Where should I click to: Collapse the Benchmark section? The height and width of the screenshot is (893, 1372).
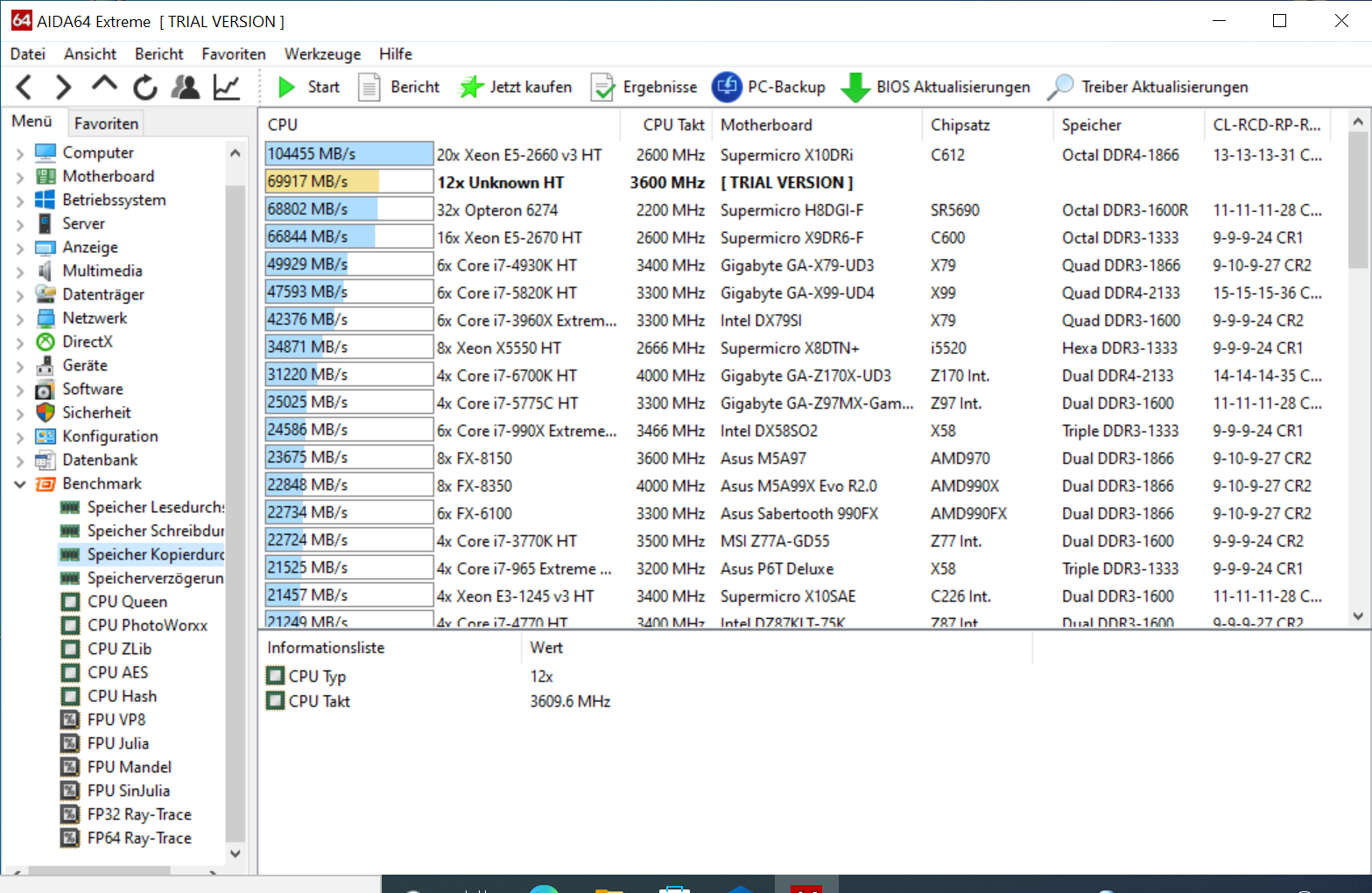pyautogui.click(x=19, y=483)
